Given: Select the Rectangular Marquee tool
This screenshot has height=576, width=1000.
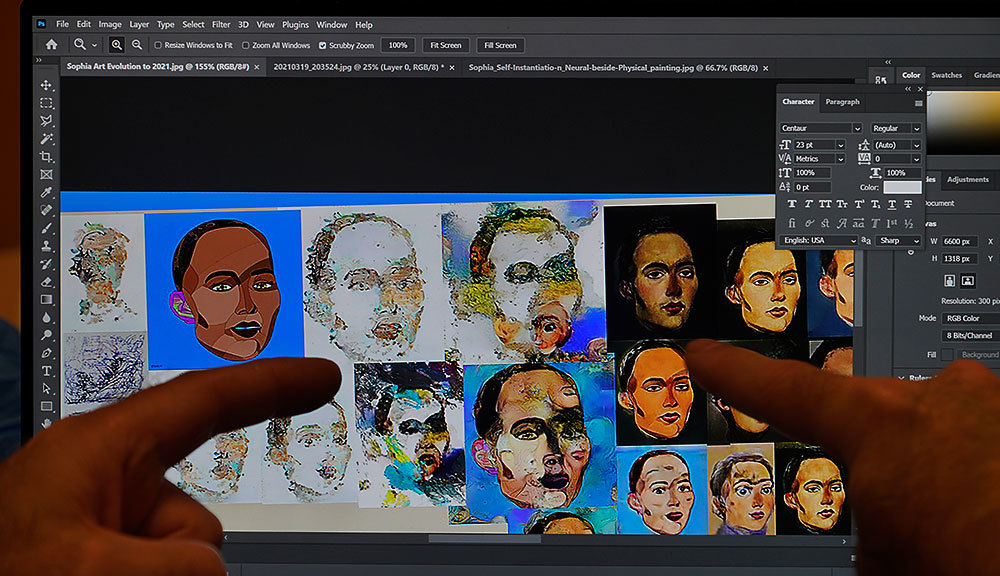Looking at the screenshot, I should pos(46,103).
